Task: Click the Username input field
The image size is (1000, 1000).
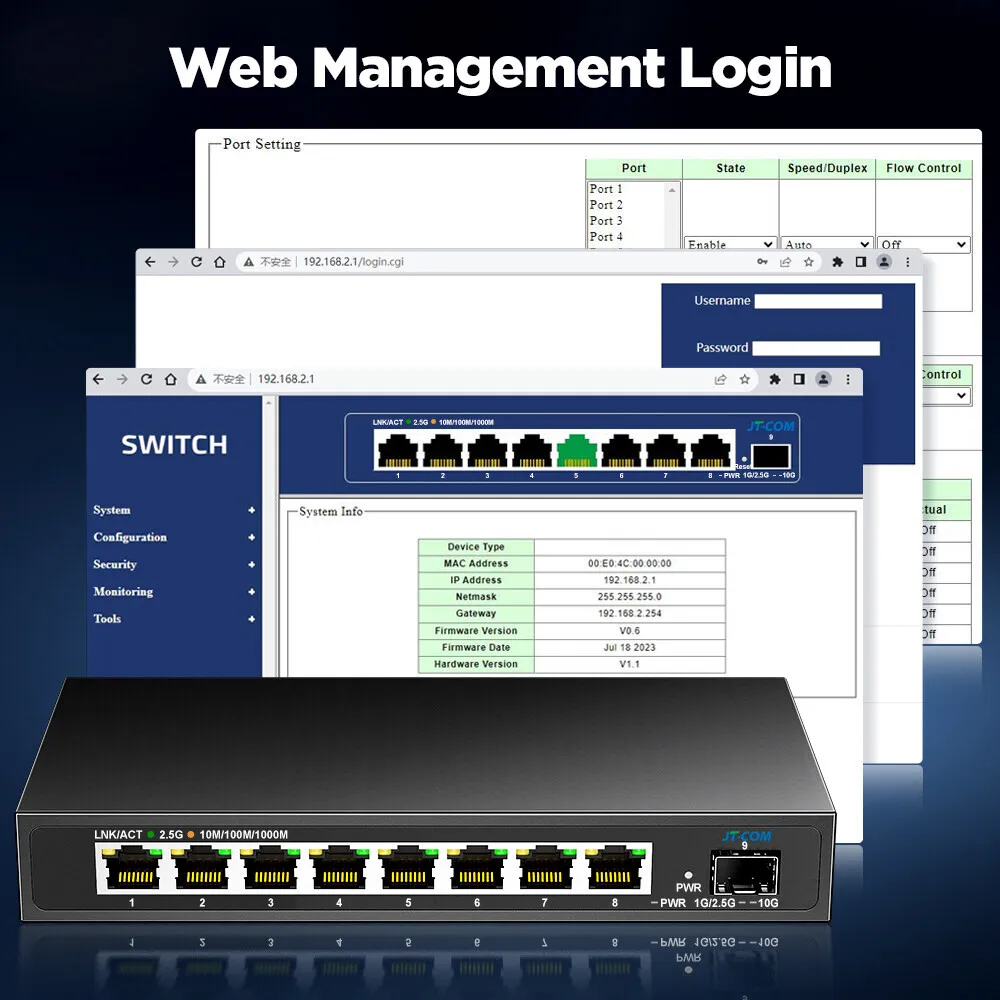Action: click(x=818, y=301)
